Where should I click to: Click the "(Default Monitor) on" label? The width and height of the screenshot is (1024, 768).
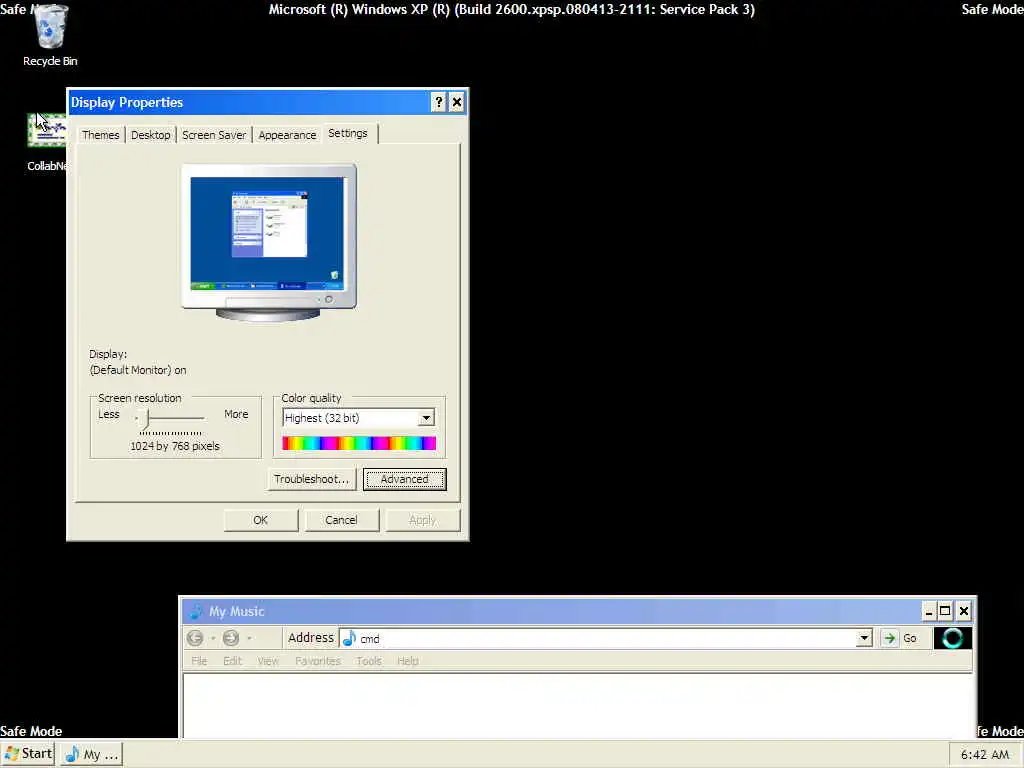click(138, 370)
